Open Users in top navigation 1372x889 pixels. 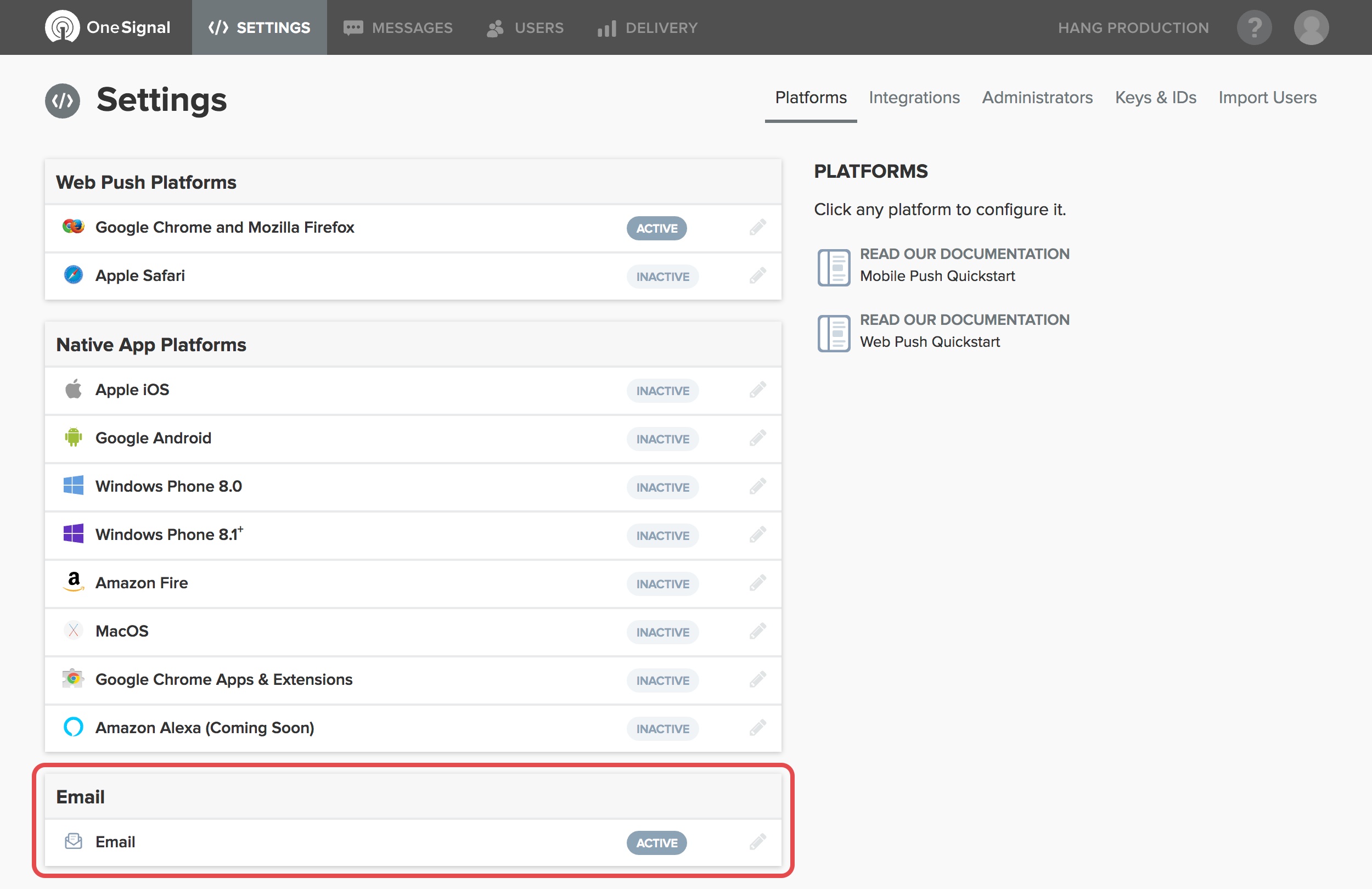(525, 27)
